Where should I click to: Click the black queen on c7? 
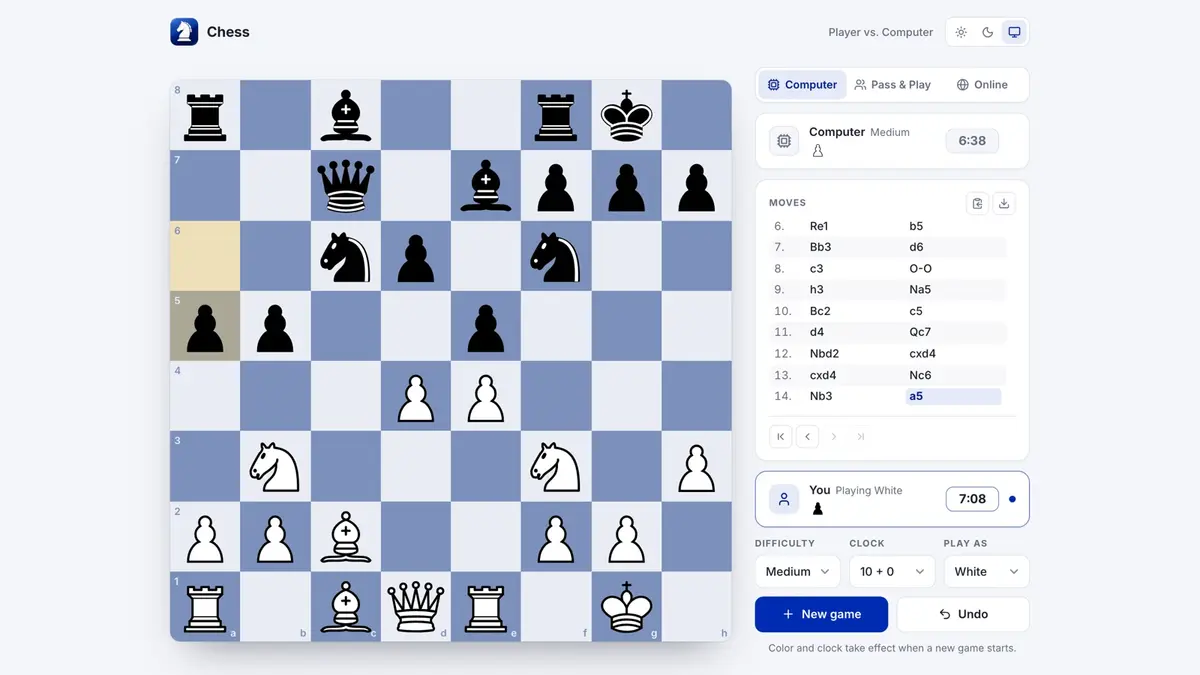(x=346, y=186)
